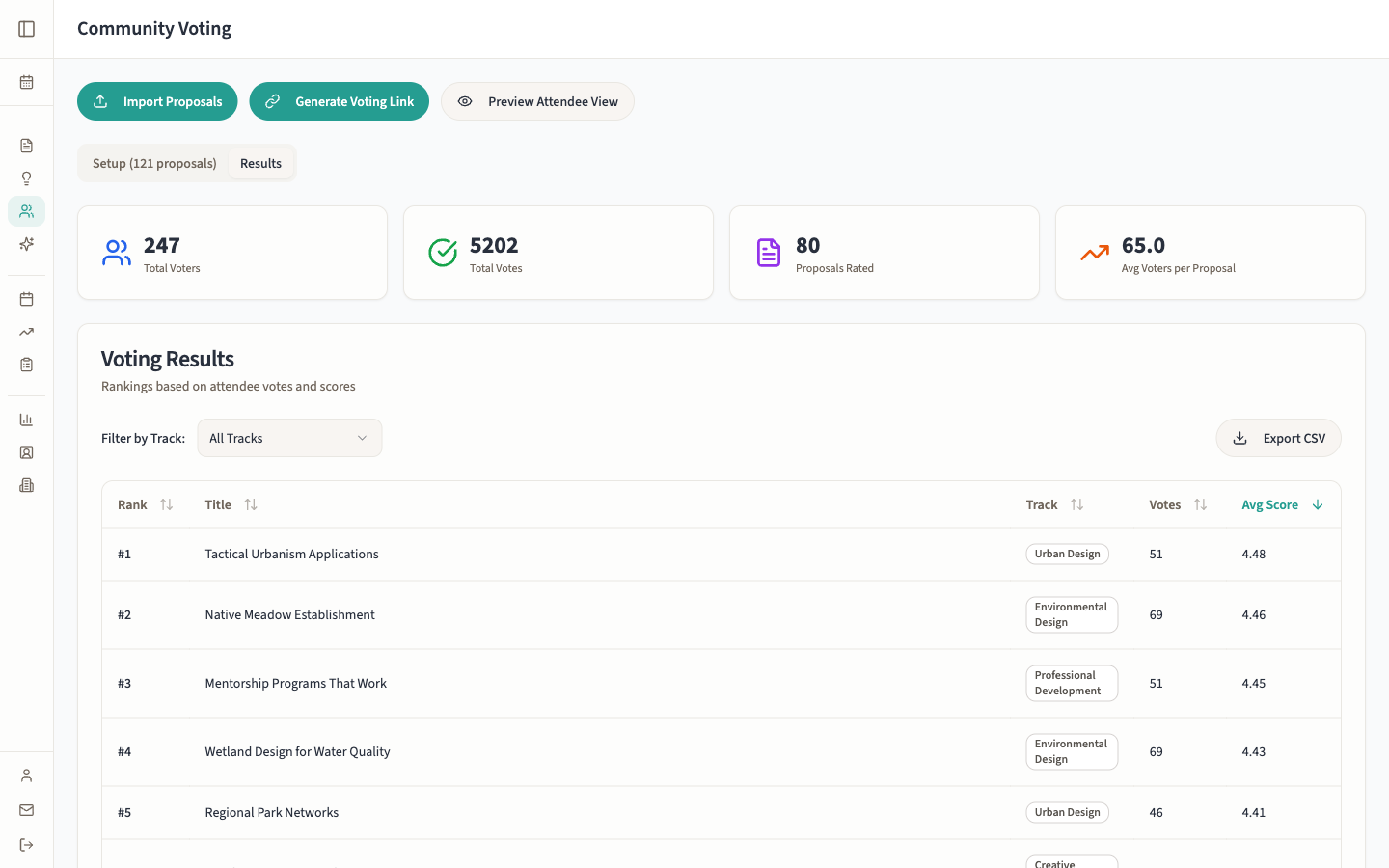Viewport: 1389px width, 868px height.
Task: Click the Import Proposals button
Action: tap(157, 101)
